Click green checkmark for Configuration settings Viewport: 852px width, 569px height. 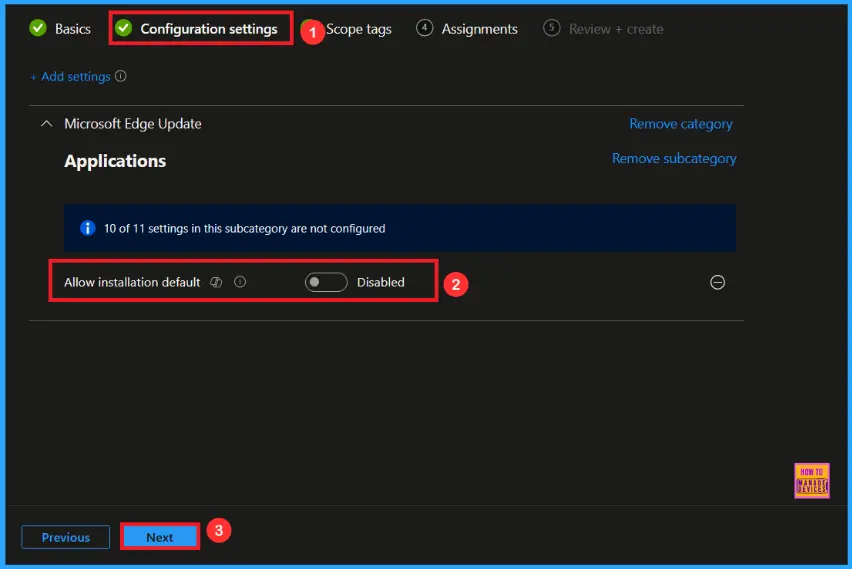124,28
